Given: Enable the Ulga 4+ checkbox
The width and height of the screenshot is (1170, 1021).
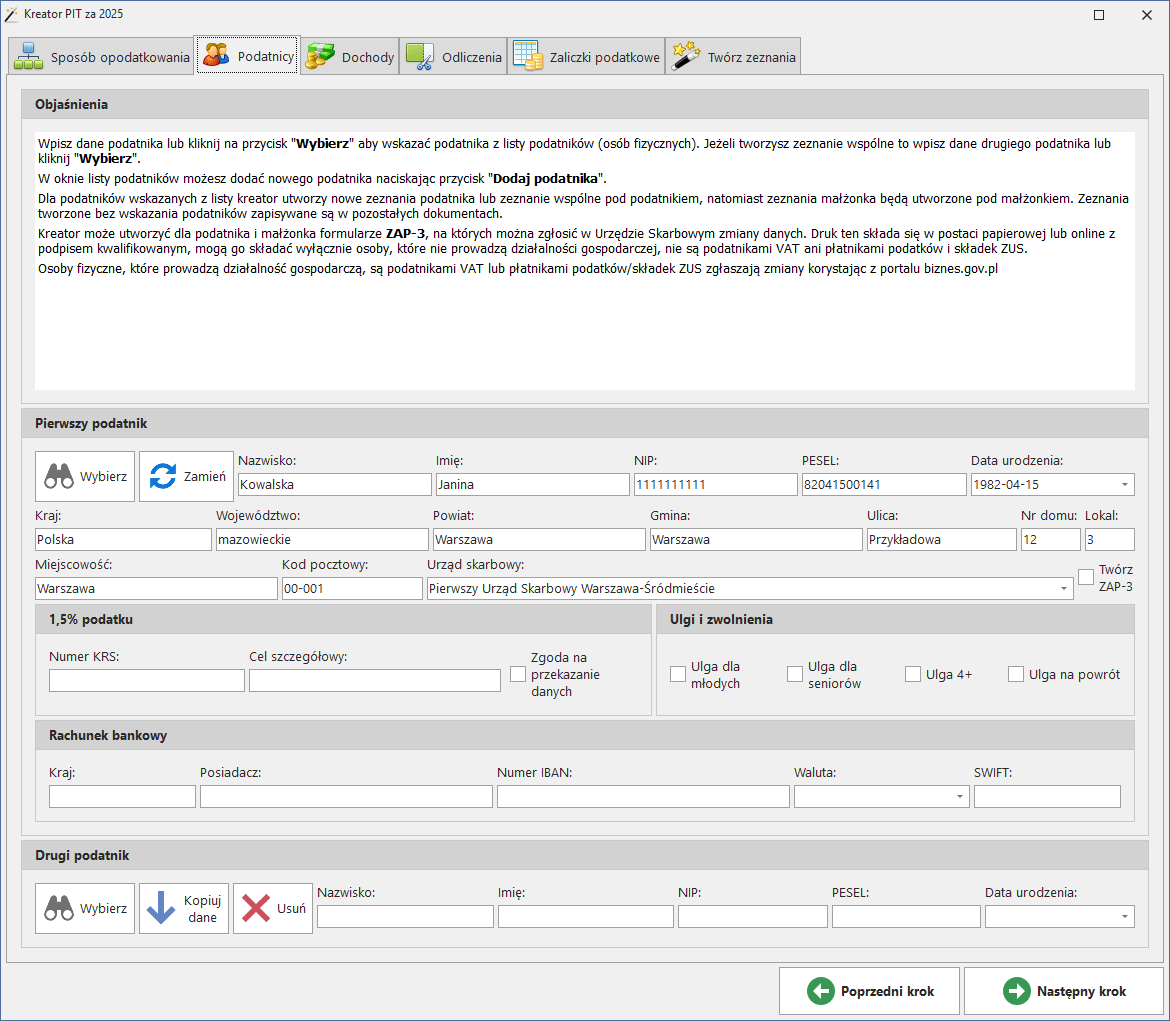Looking at the screenshot, I should (913, 674).
